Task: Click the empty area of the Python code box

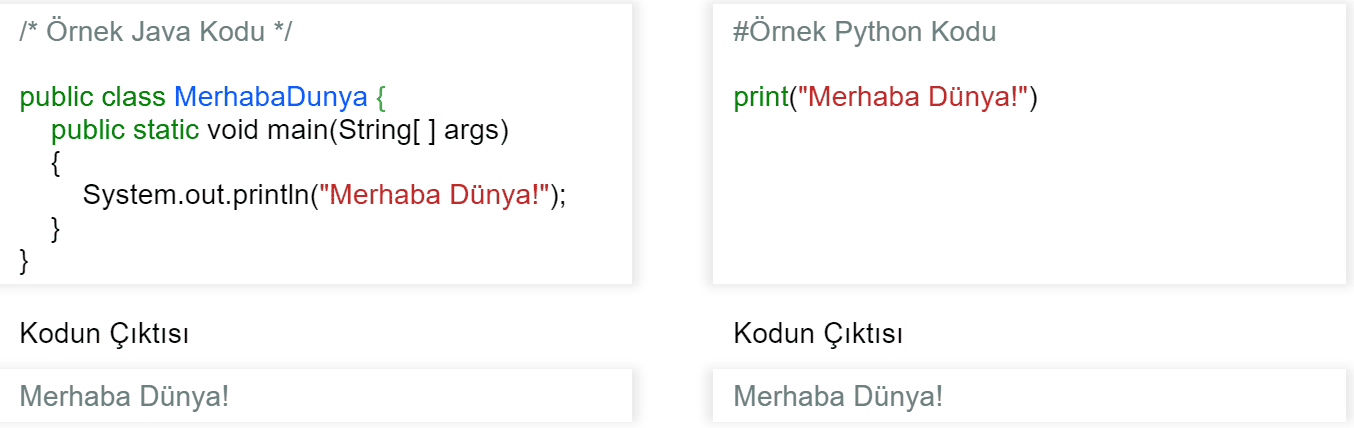Action: [x=1030, y=200]
